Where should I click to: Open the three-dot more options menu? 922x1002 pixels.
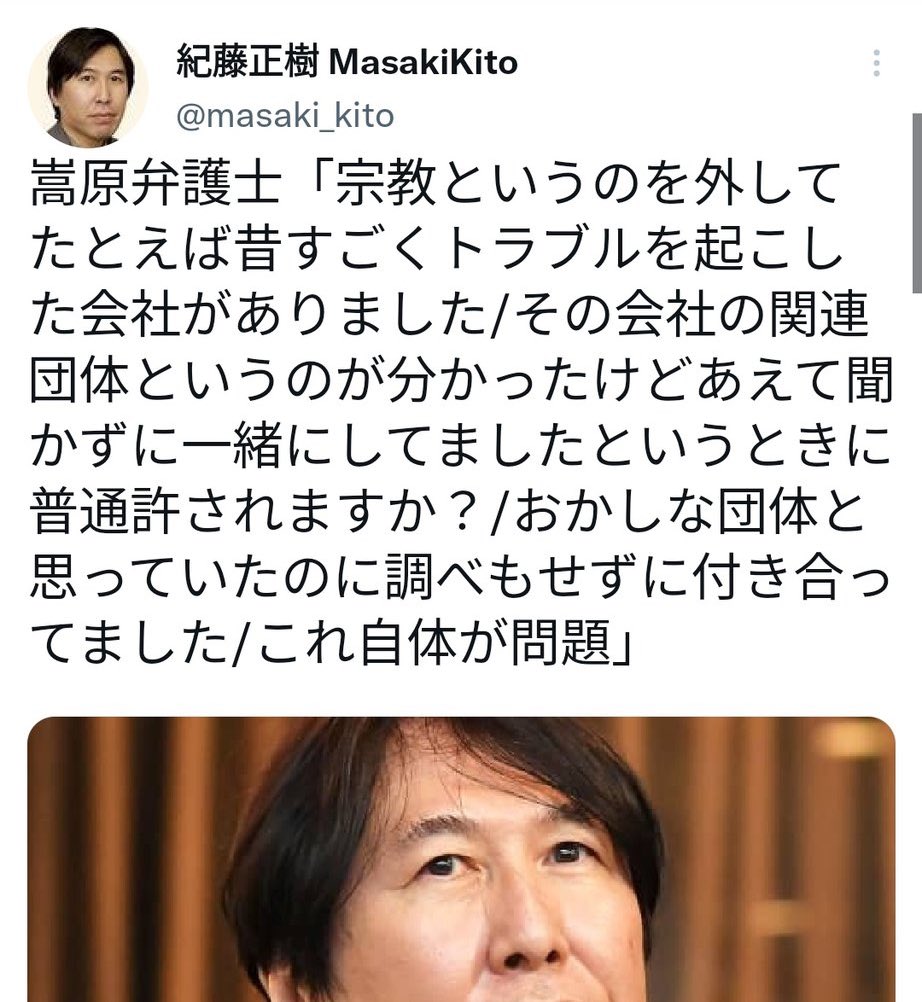tap(877, 63)
